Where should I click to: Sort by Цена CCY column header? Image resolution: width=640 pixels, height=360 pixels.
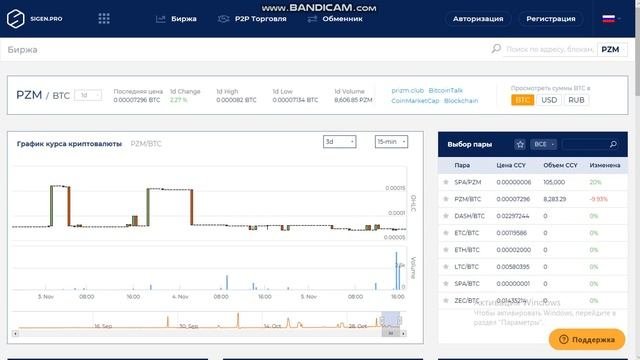click(x=511, y=165)
